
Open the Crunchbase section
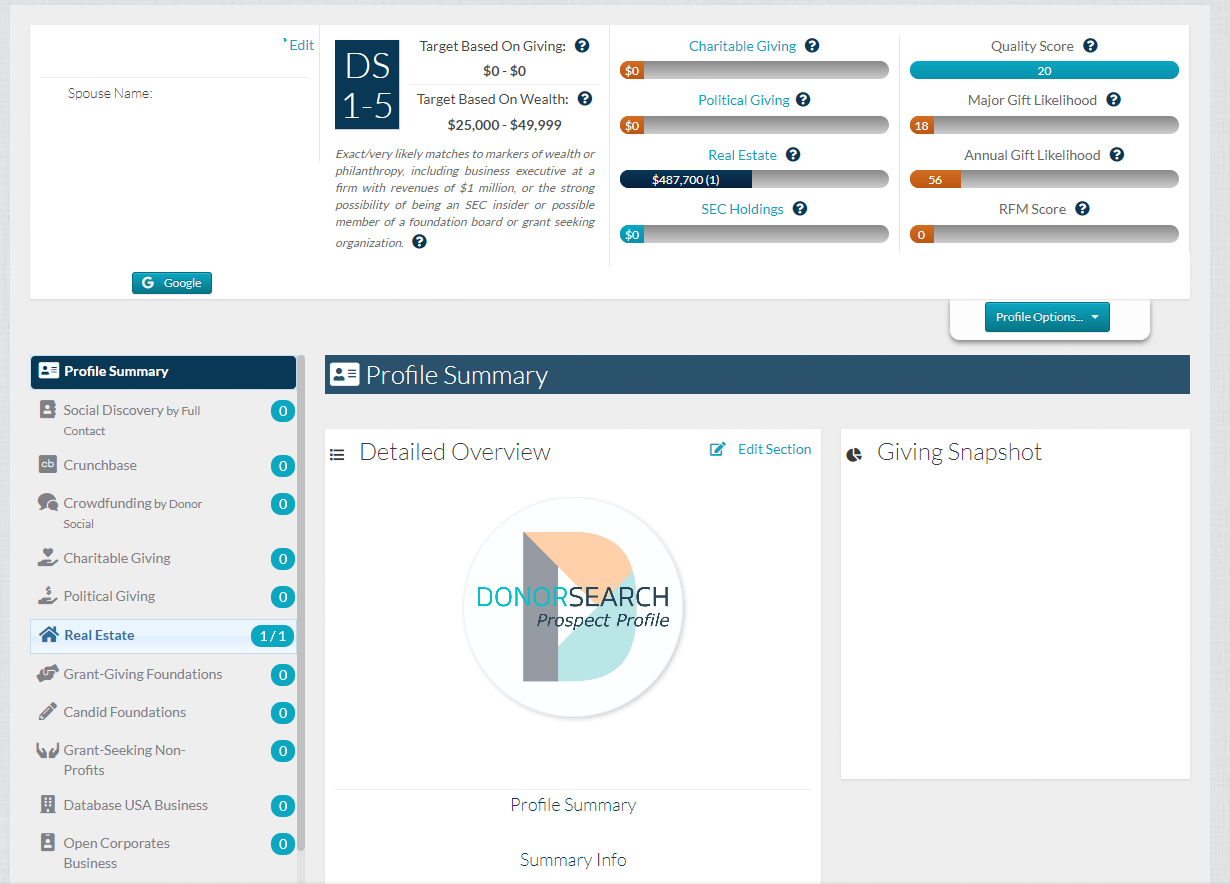163,465
